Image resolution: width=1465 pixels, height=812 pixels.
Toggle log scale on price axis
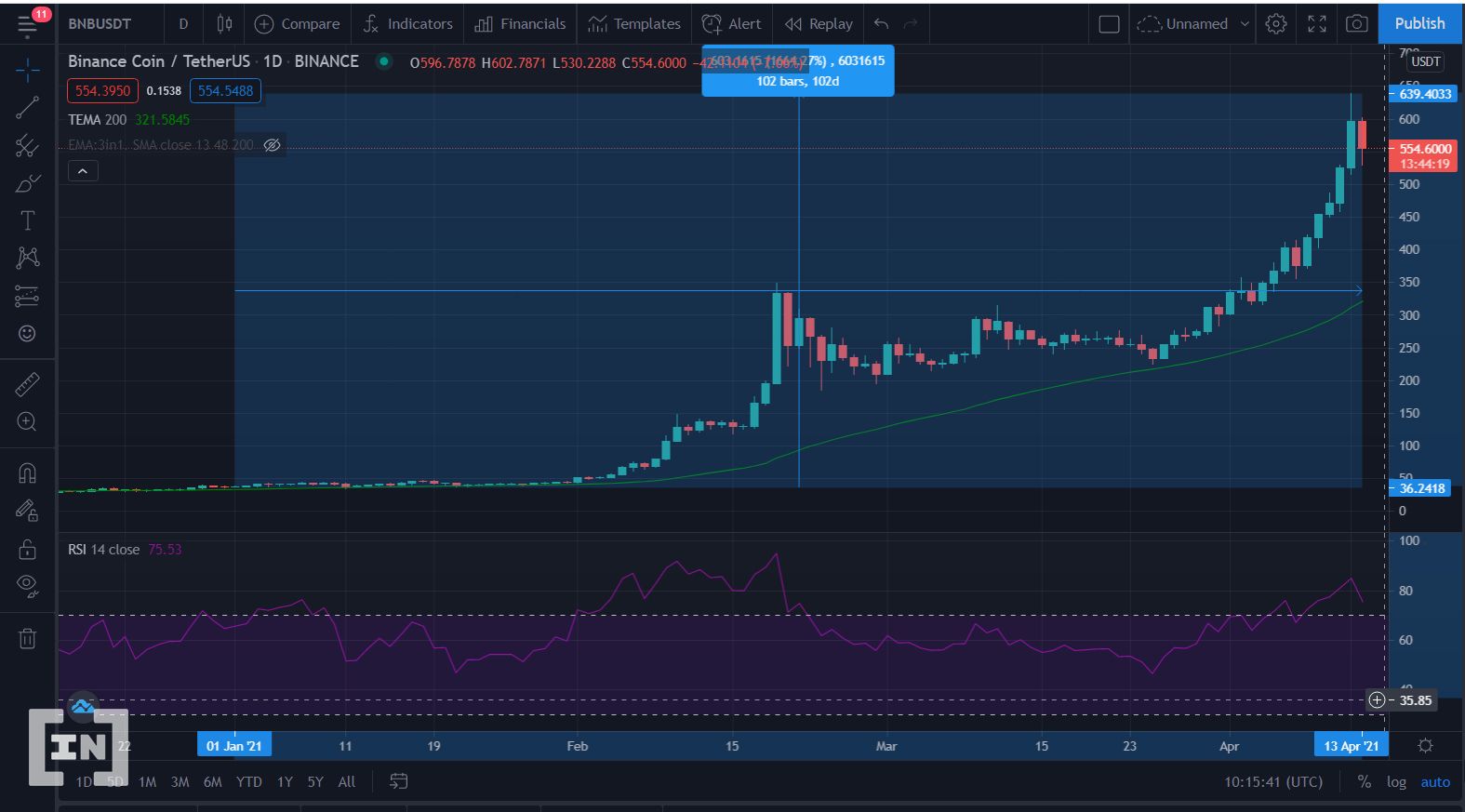tap(1396, 782)
